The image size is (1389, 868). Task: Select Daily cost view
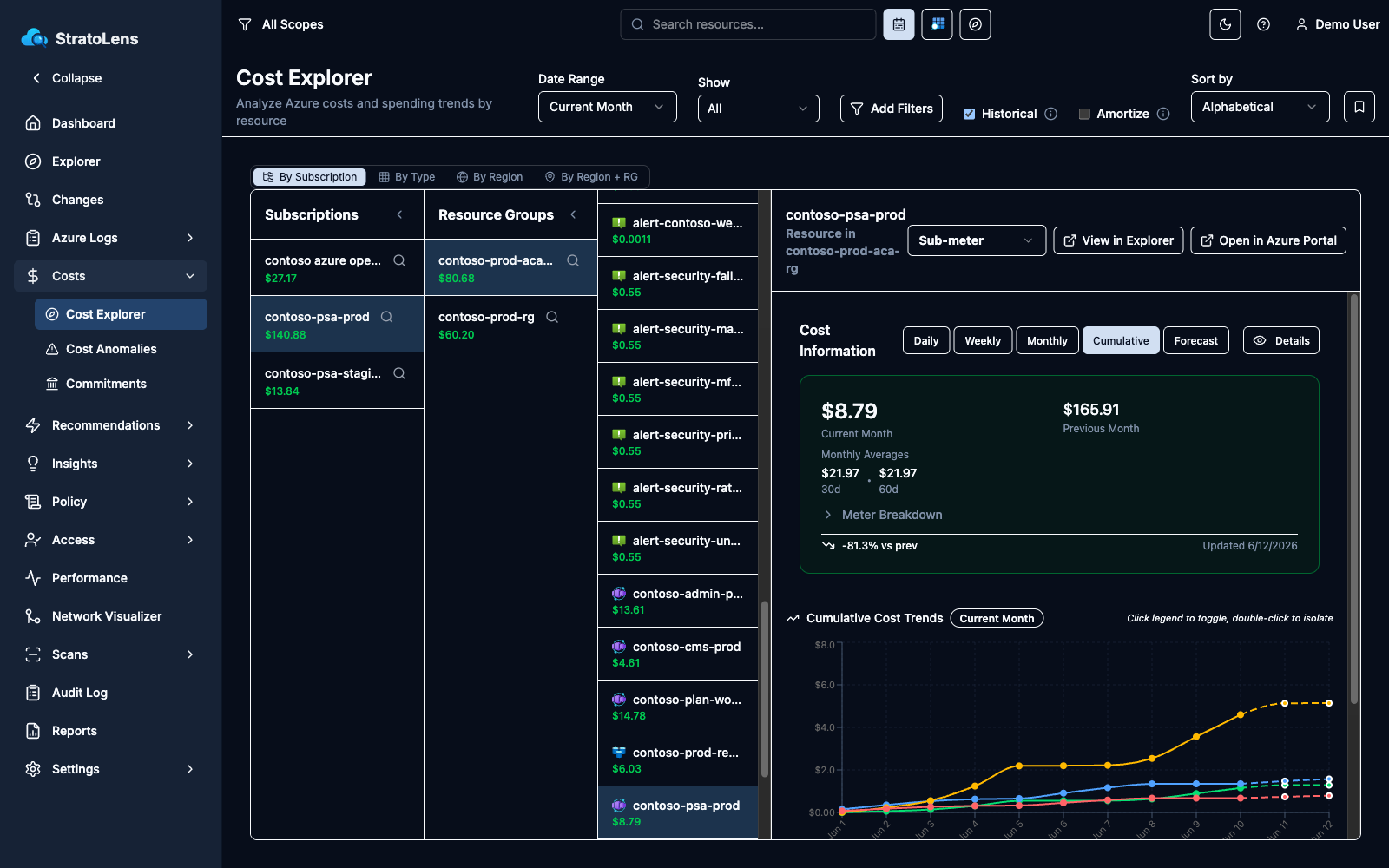(x=926, y=340)
